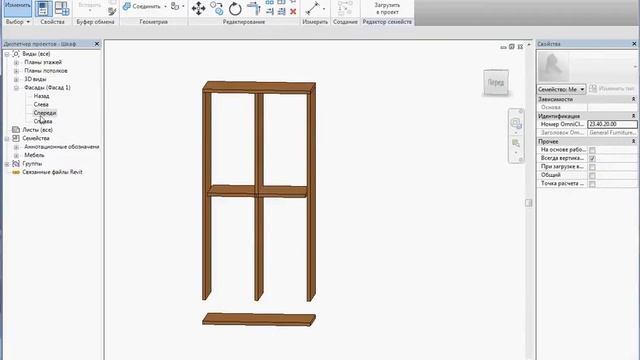The width and height of the screenshot is (640, 360).
Task: Click the match type paintbrush icon in Буфер обмена
Action: [x=112, y=12]
